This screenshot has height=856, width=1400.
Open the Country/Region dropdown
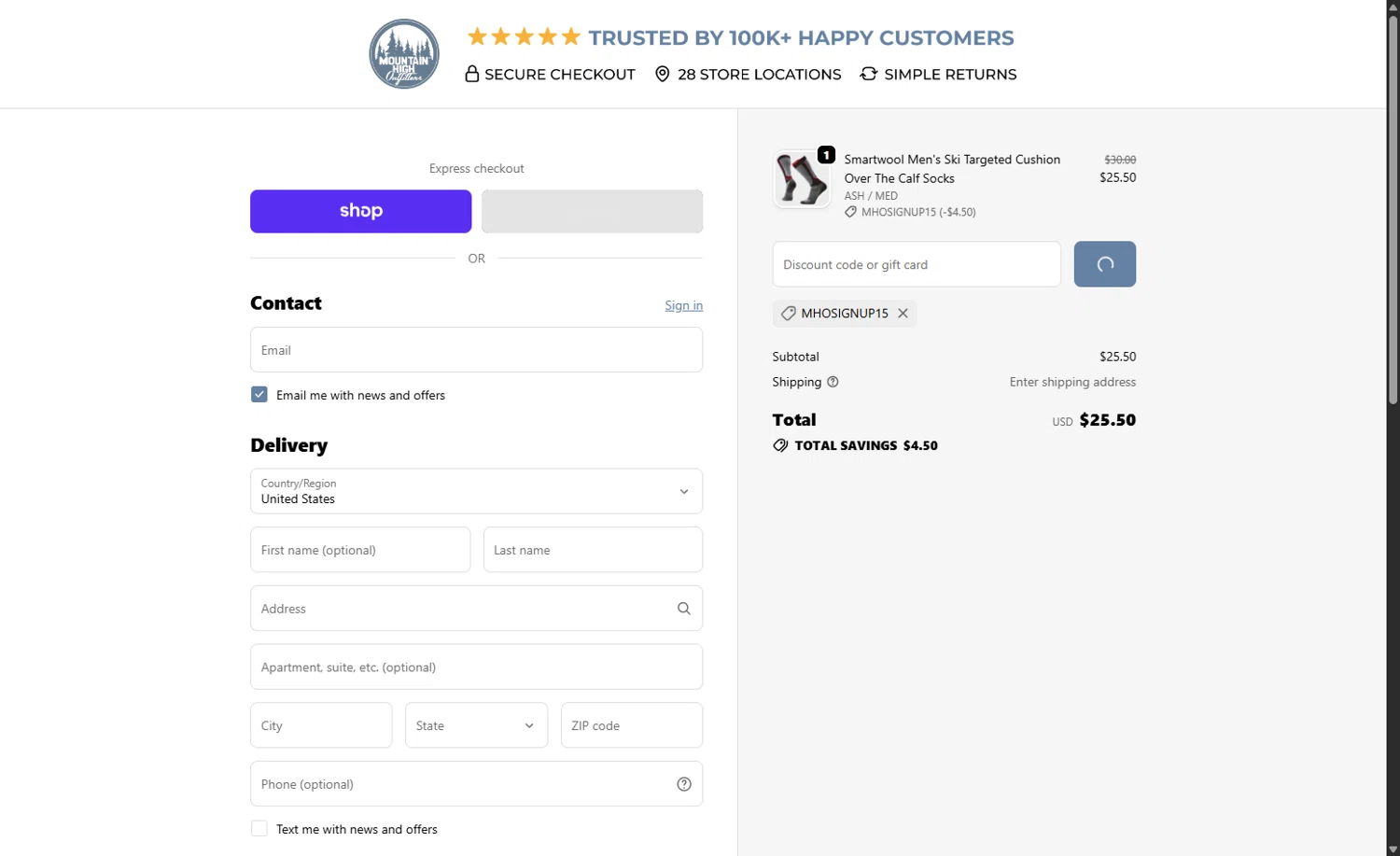[x=476, y=491]
